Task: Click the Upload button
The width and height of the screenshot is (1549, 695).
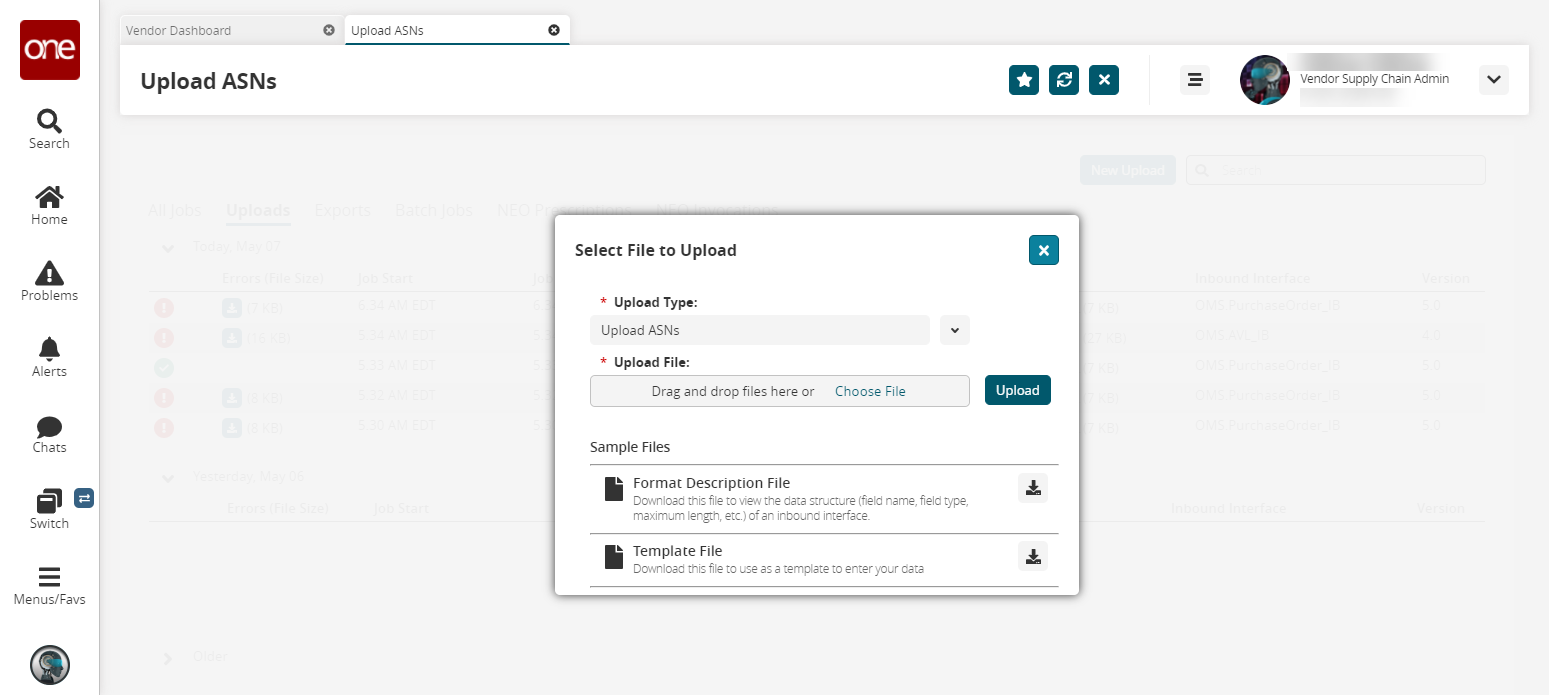Action: (1017, 391)
